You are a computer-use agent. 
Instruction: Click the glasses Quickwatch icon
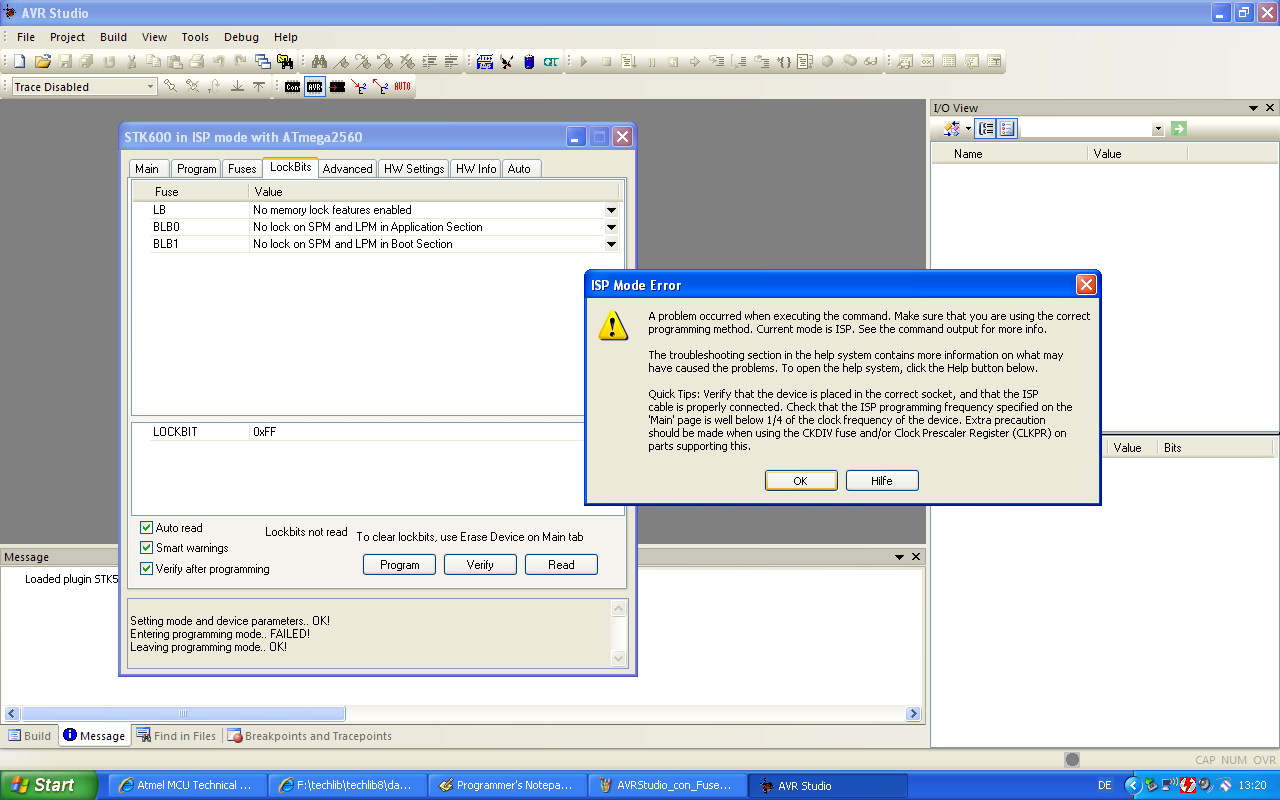(871, 61)
